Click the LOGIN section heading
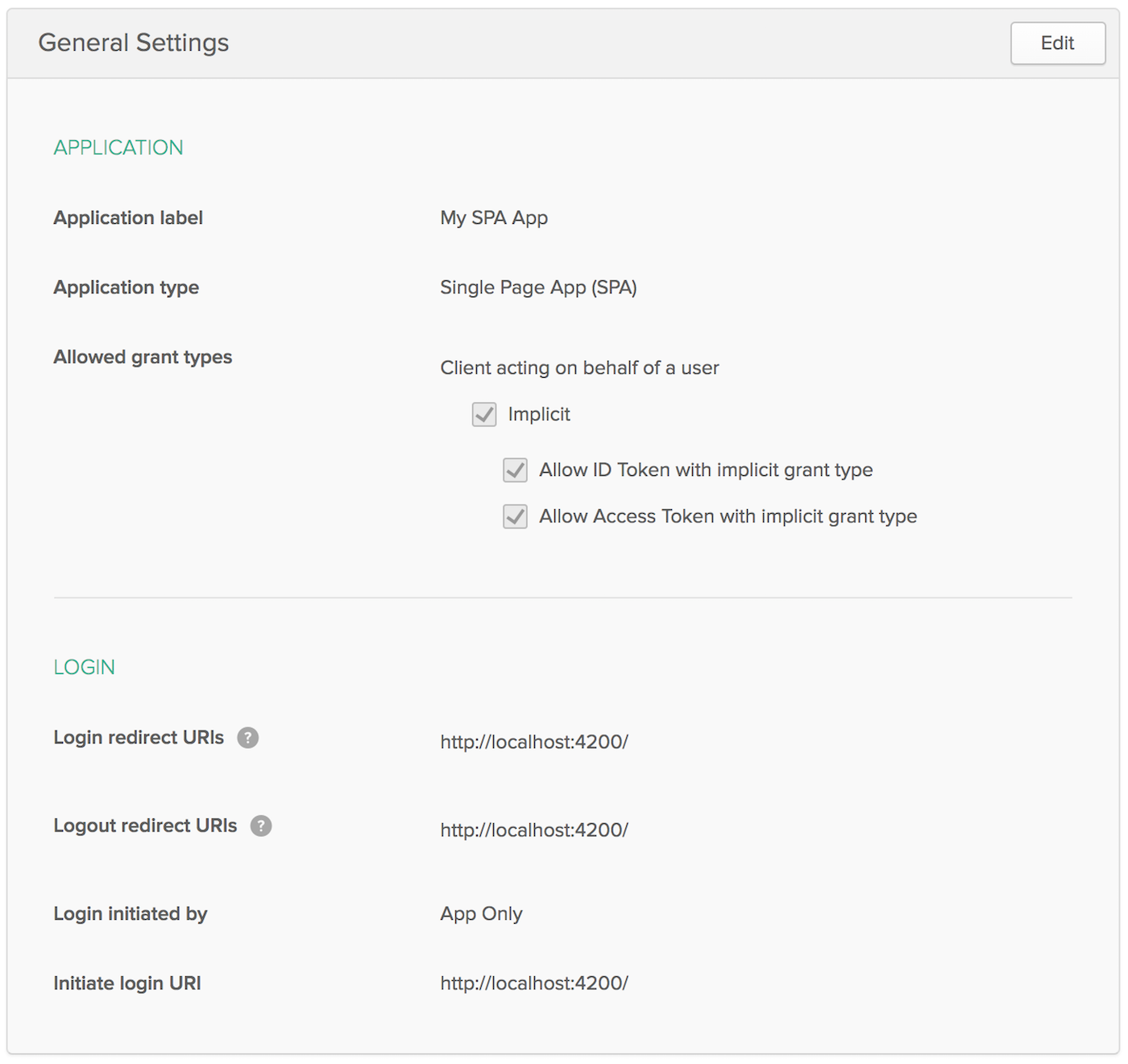The height and width of the screenshot is (1064, 1128). (x=85, y=668)
